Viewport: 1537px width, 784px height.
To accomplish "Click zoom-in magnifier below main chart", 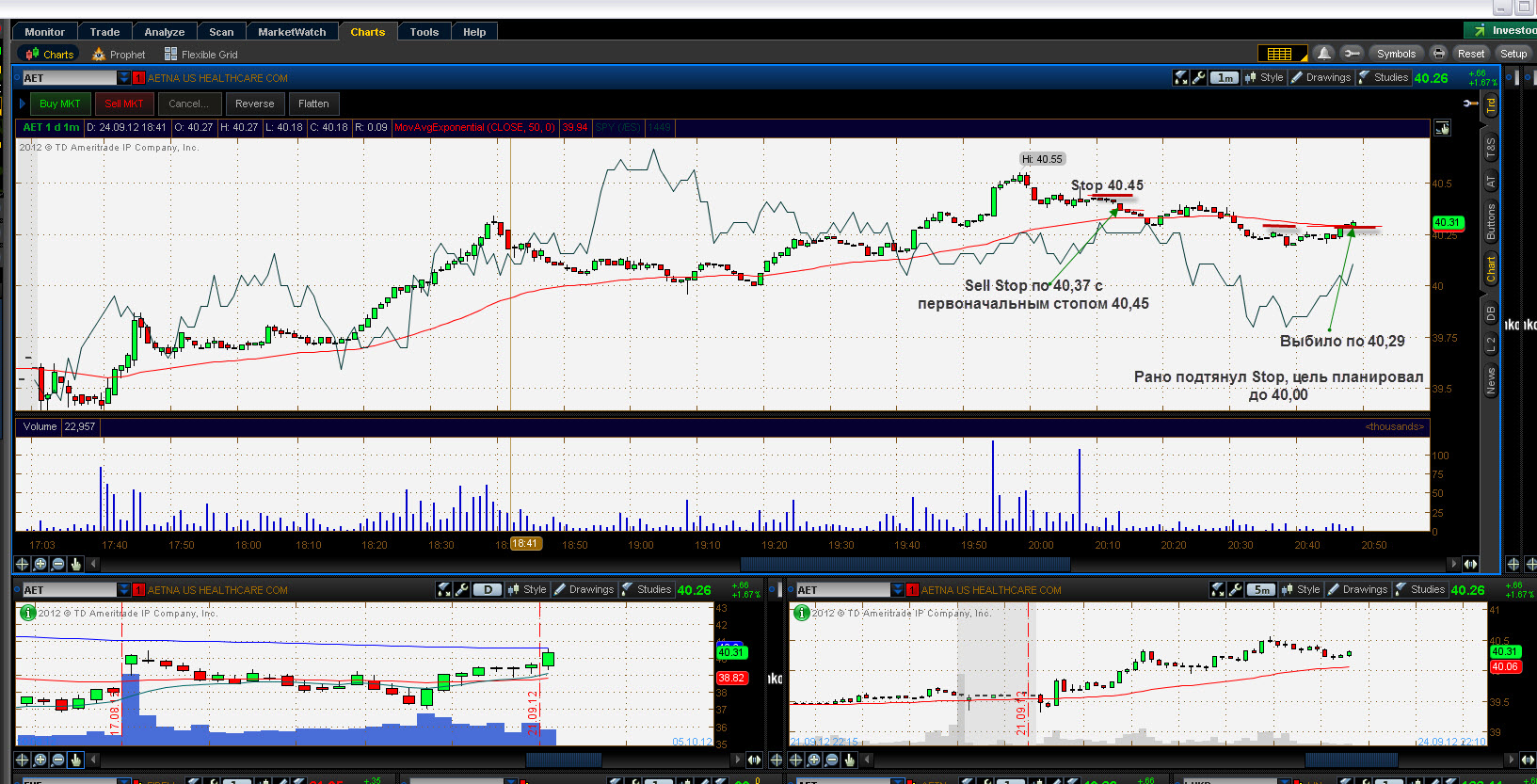I will tap(40, 564).
